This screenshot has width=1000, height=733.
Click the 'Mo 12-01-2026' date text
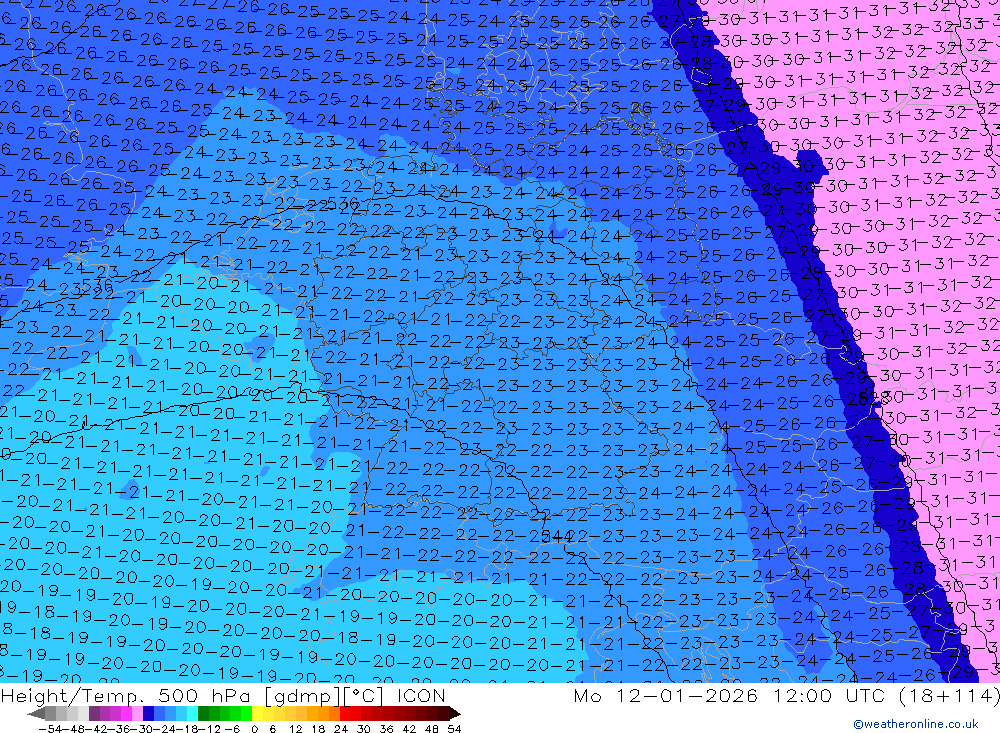click(665, 695)
